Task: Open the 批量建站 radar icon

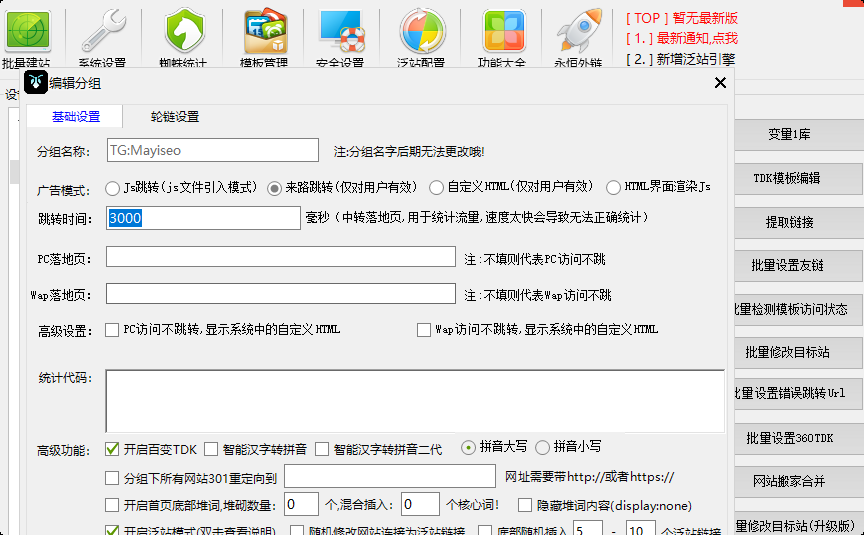Action: click(28, 31)
